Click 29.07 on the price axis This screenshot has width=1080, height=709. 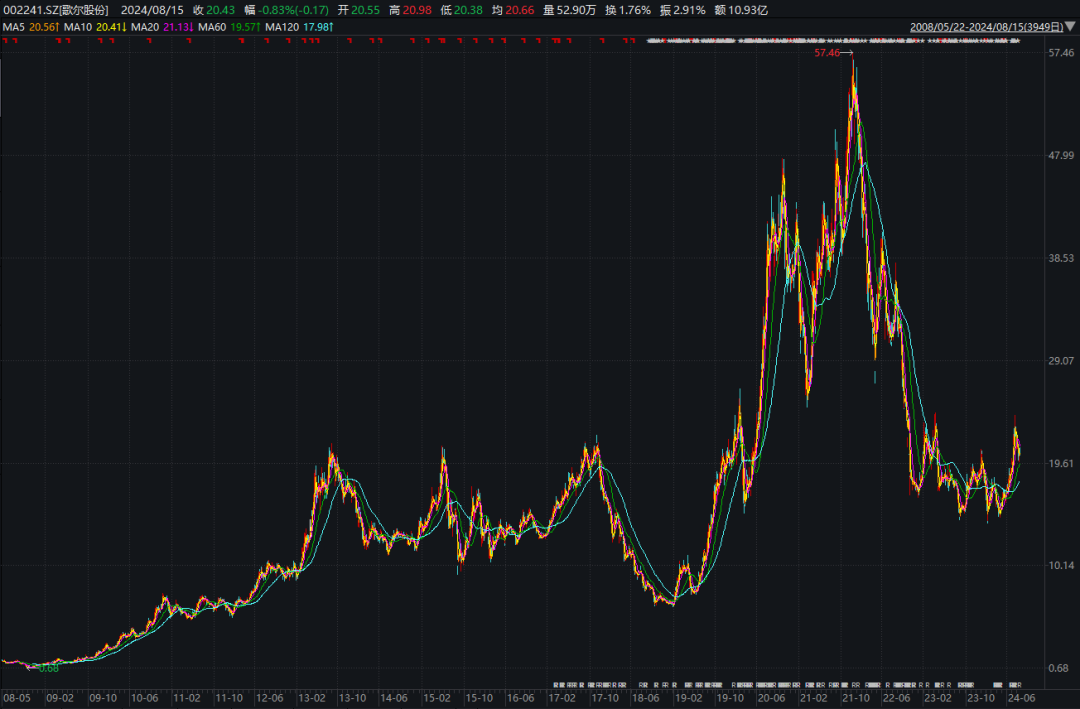click(1061, 361)
